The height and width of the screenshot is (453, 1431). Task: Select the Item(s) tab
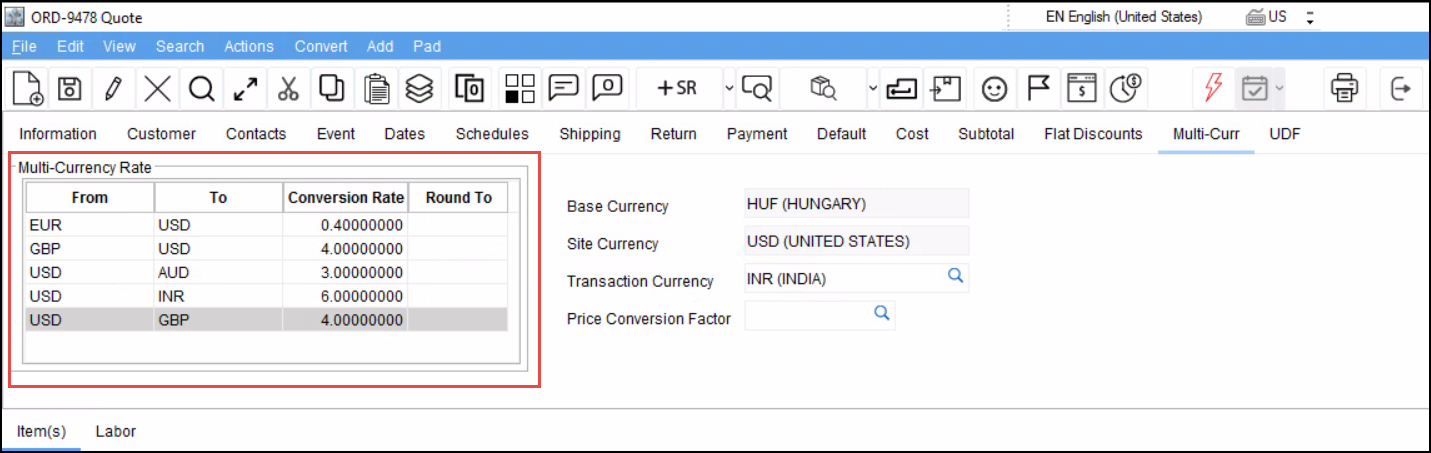[41, 431]
